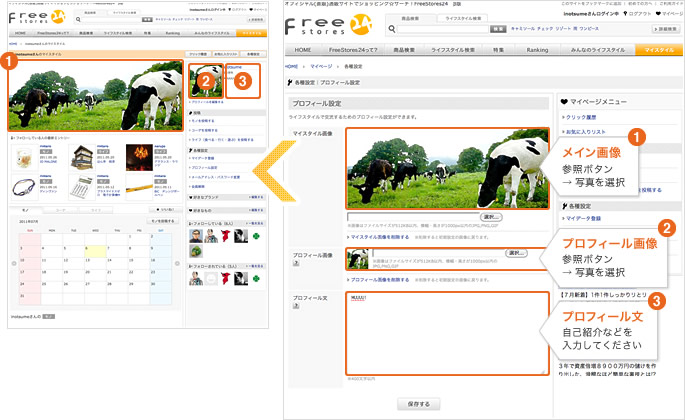
Task: Click the 選択… button for プロフィール画像
Action: (516, 253)
